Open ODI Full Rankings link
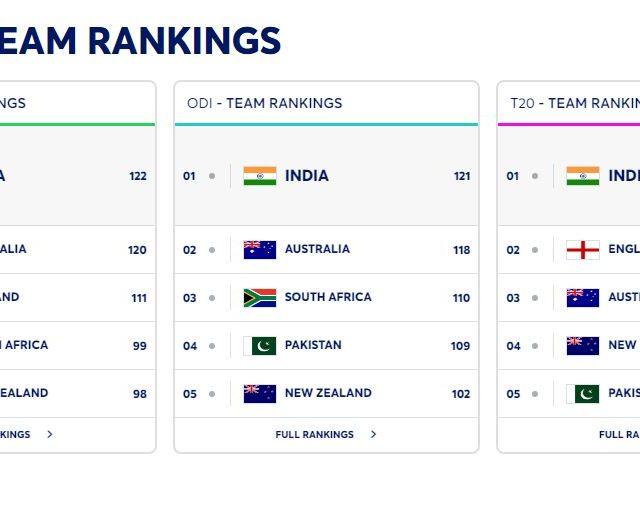Viewport: 640px width, 526px height. click(314, 435)
